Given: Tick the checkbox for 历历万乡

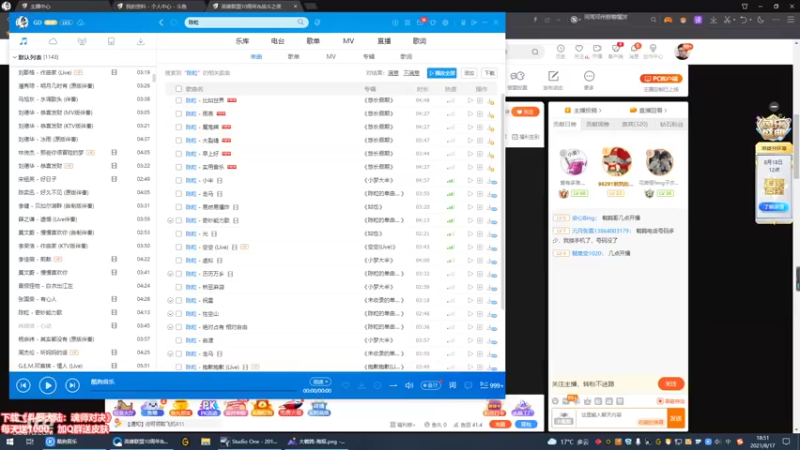Looking at the screenshot, I should tap(179, 274).
